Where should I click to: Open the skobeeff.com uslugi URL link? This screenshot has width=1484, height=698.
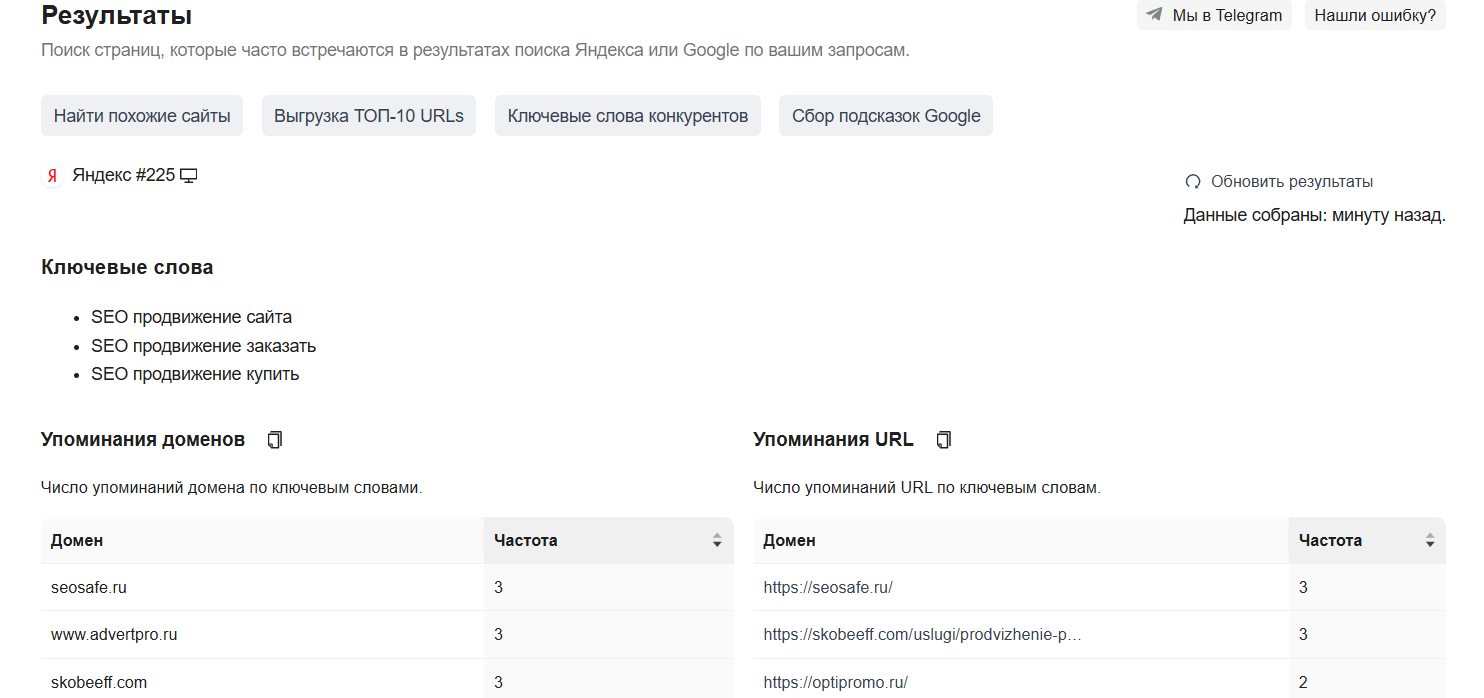tap(922, 635)
